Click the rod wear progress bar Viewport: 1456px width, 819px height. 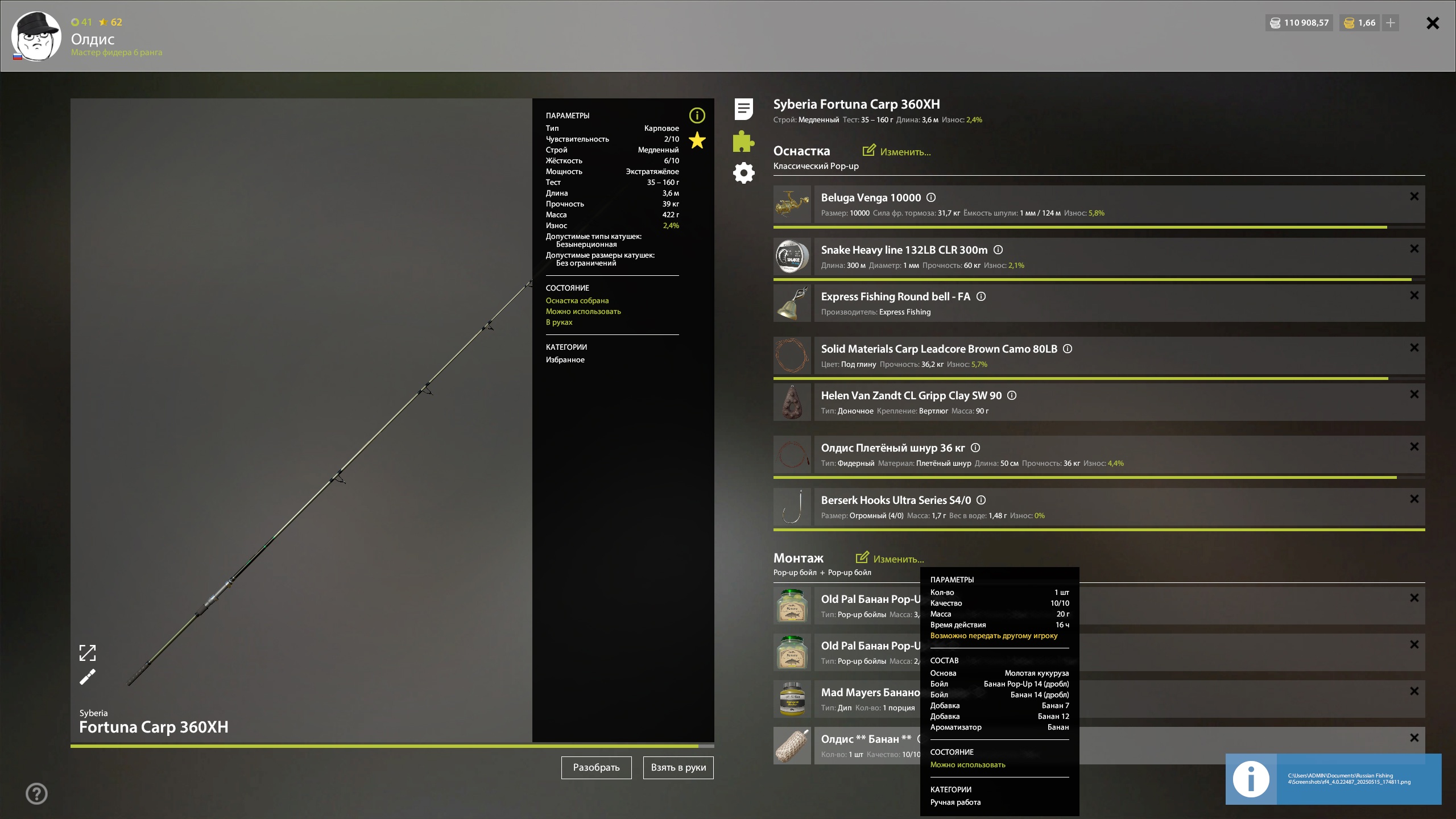pos(392,746)
